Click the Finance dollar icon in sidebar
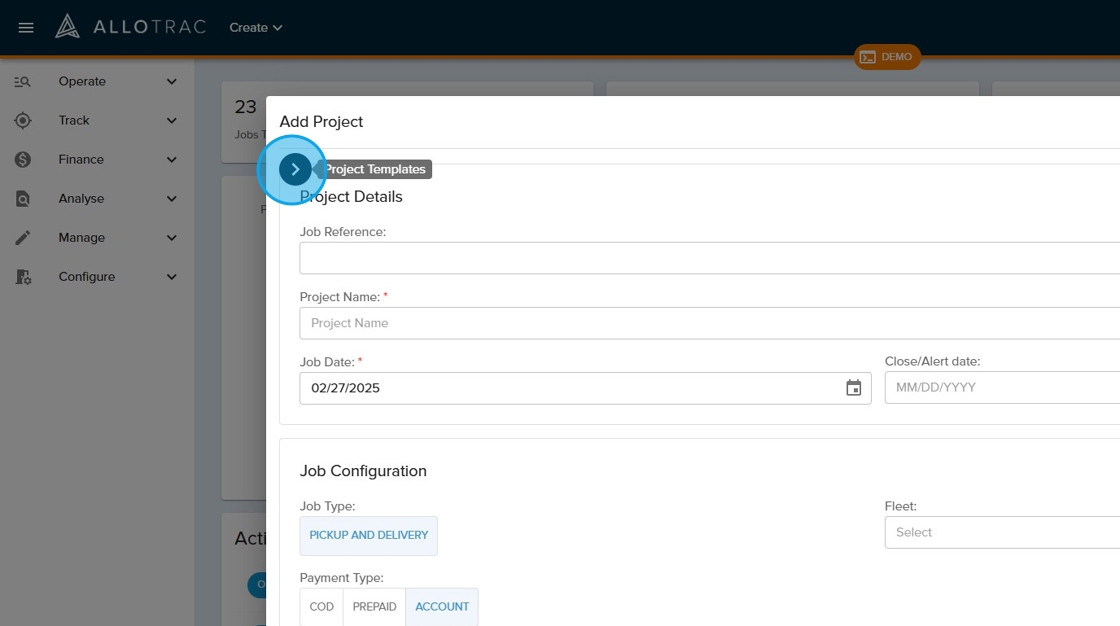 point(22,160)
